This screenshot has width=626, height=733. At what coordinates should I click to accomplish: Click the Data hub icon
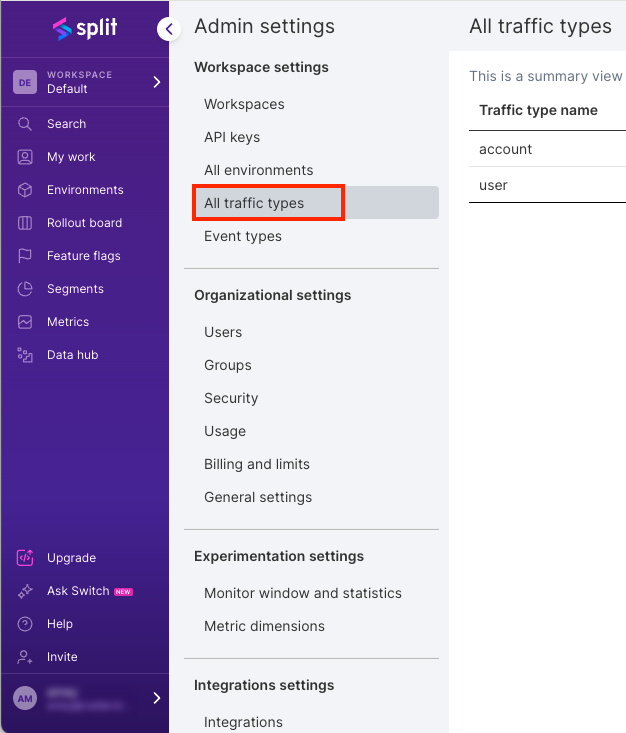point(25,355)
